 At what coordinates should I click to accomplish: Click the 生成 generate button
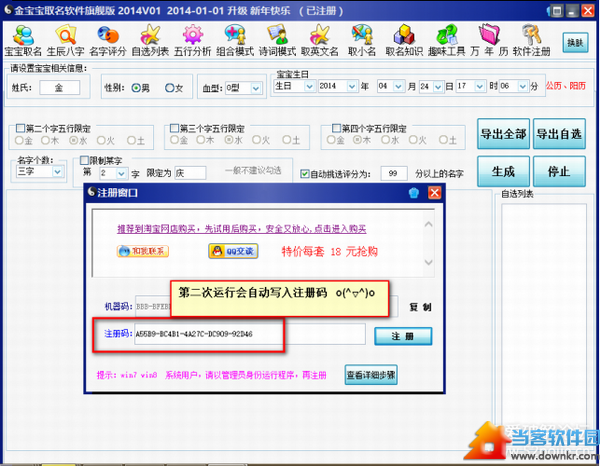tap(503, 171)
